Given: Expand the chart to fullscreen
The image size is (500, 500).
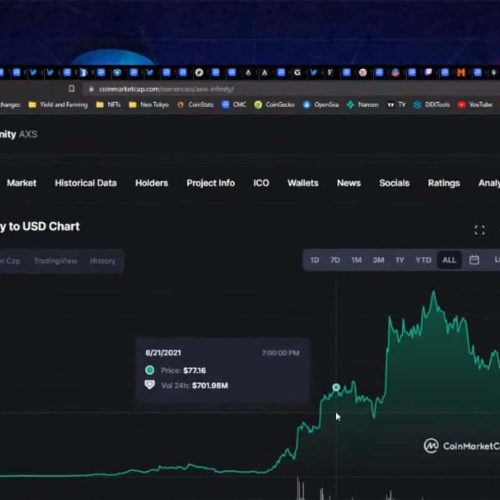Looking at the screenshot, I should point(480,230).
